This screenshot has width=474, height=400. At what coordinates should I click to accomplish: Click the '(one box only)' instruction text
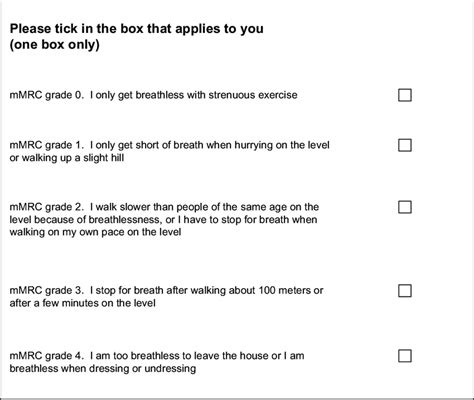[55, 45]
